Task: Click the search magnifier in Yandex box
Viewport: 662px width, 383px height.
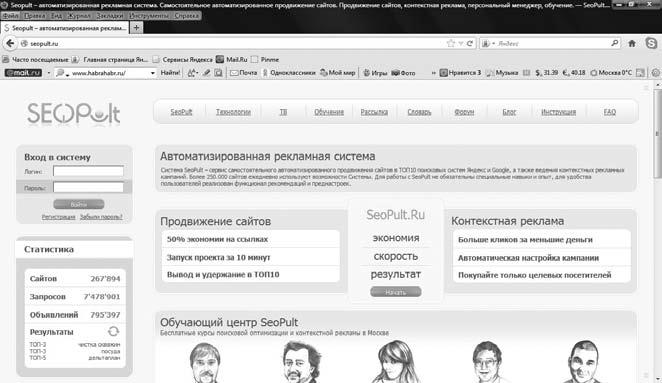Action: click(615, 43)
